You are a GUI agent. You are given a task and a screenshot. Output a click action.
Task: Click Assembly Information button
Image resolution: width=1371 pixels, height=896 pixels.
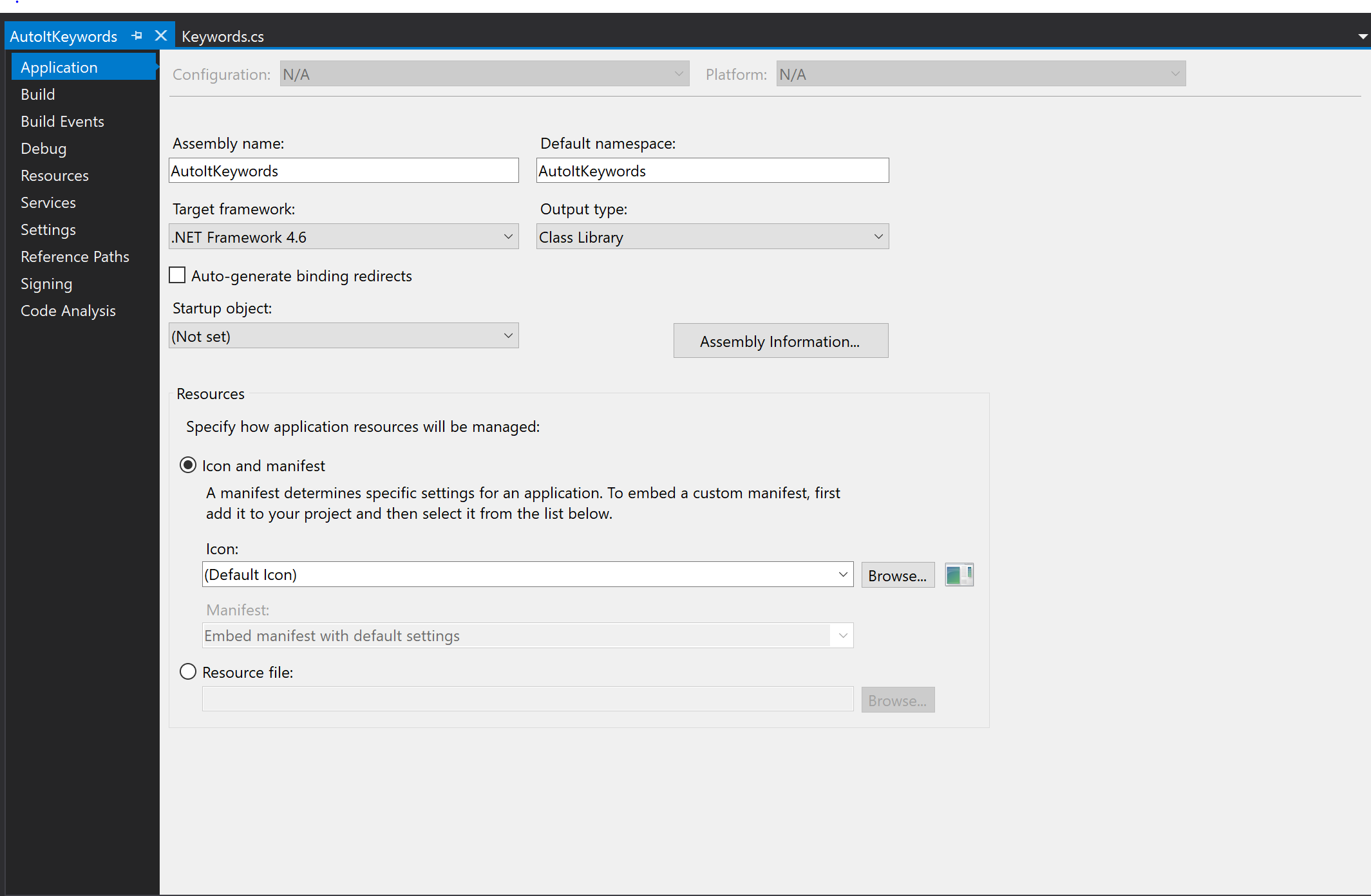[779, 341]
